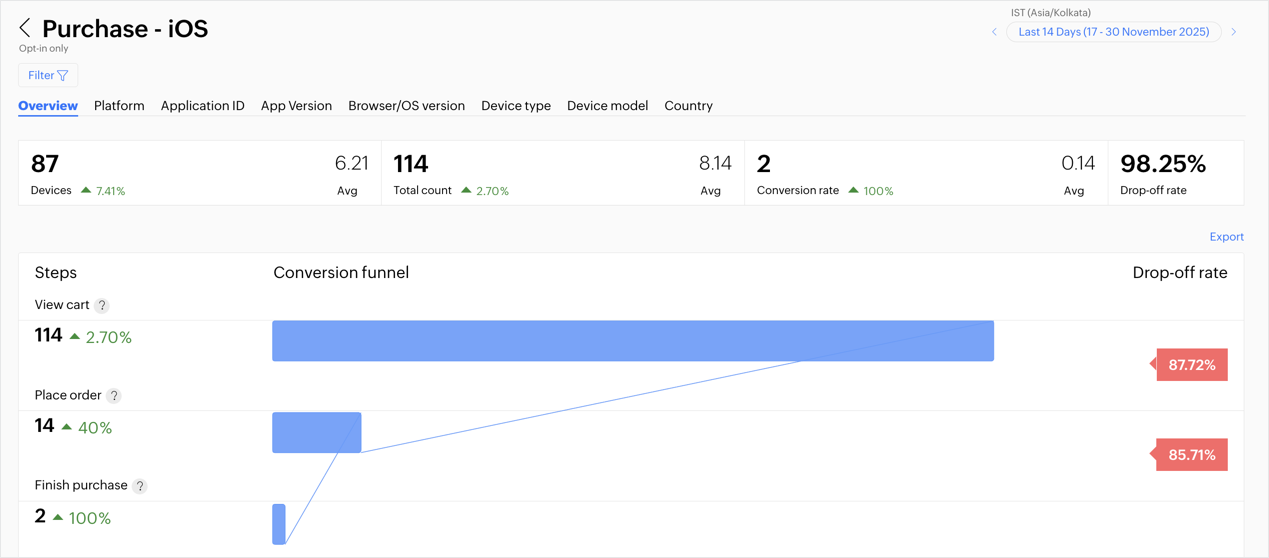Click the back arrow beside Purchase - iOS
The width and height of the screenshot is (1269, 558).
pos(25,29)
